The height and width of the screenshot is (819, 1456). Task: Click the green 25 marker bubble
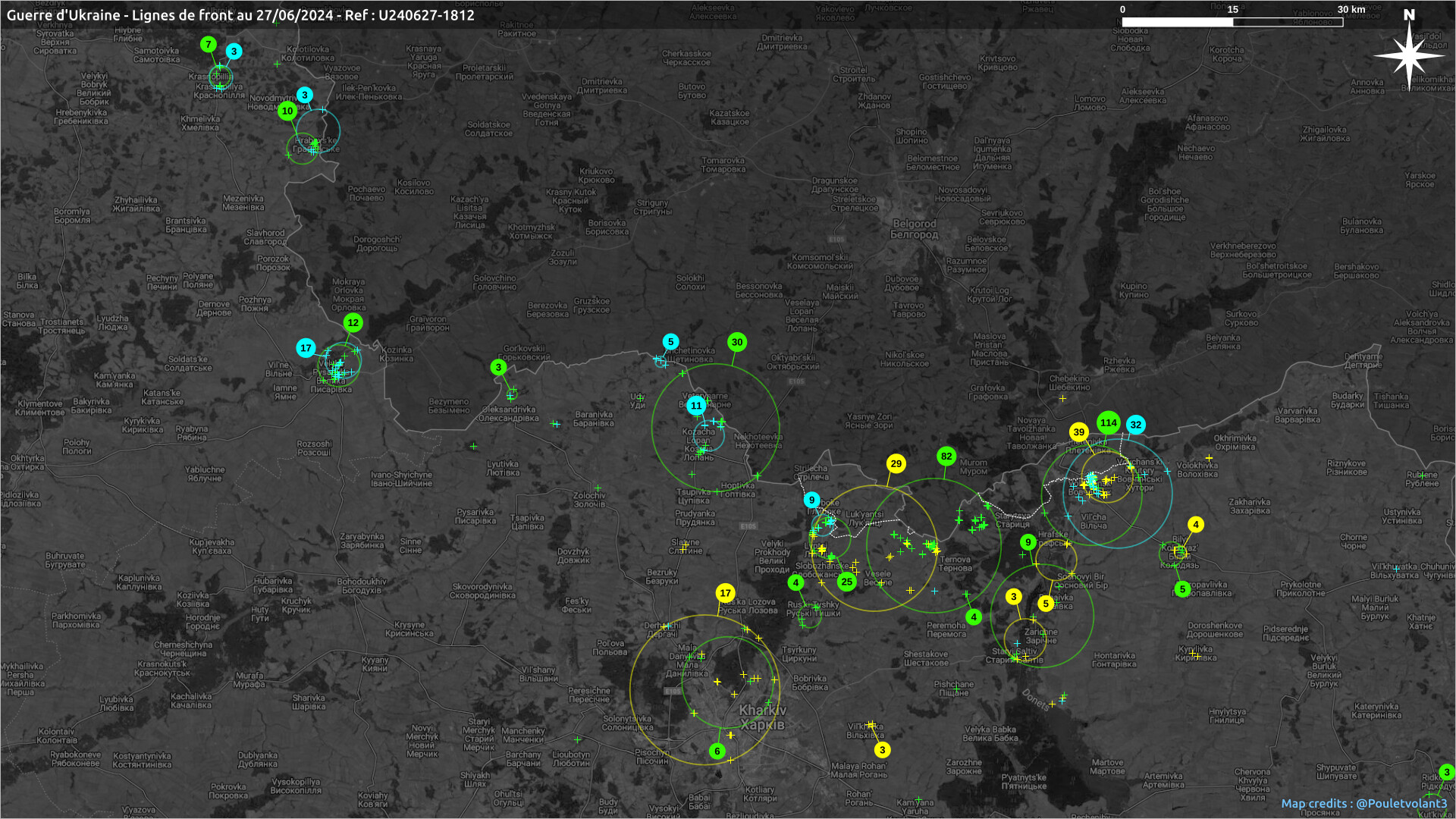847,582
